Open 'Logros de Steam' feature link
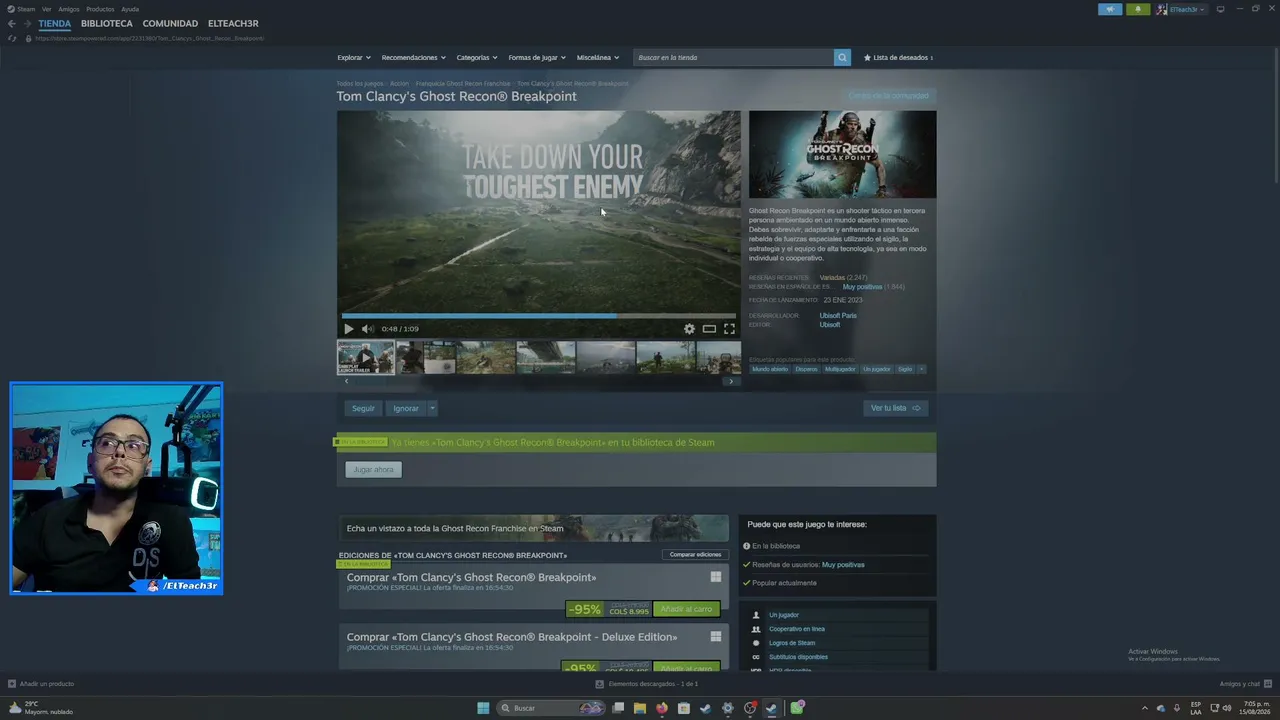The width and height of the screenshot is (1280, 720). [x=792, y=643]
